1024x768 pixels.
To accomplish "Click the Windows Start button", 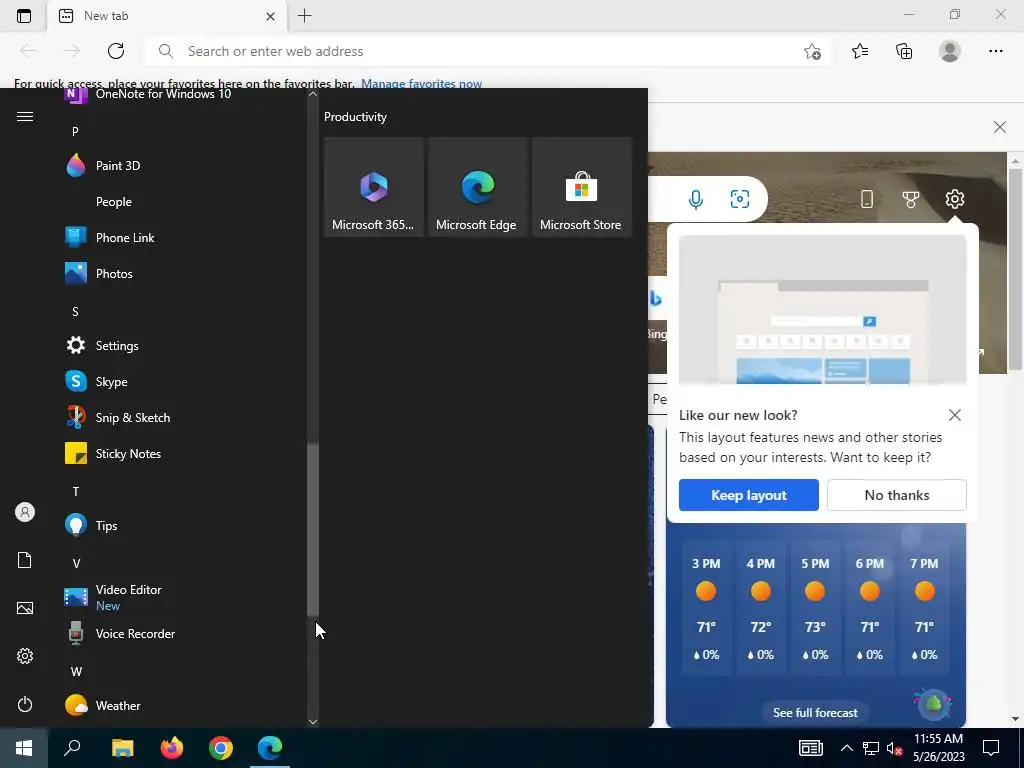I will click(24, 748).
